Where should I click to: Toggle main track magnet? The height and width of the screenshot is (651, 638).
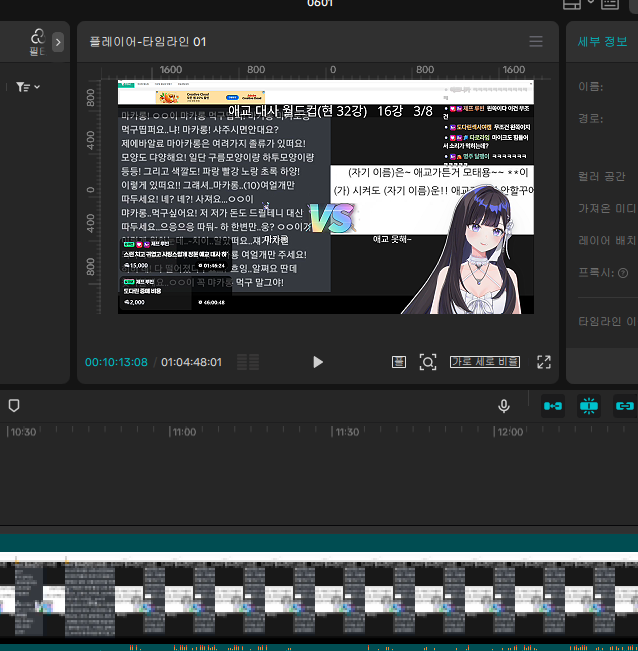pos(553,406)
